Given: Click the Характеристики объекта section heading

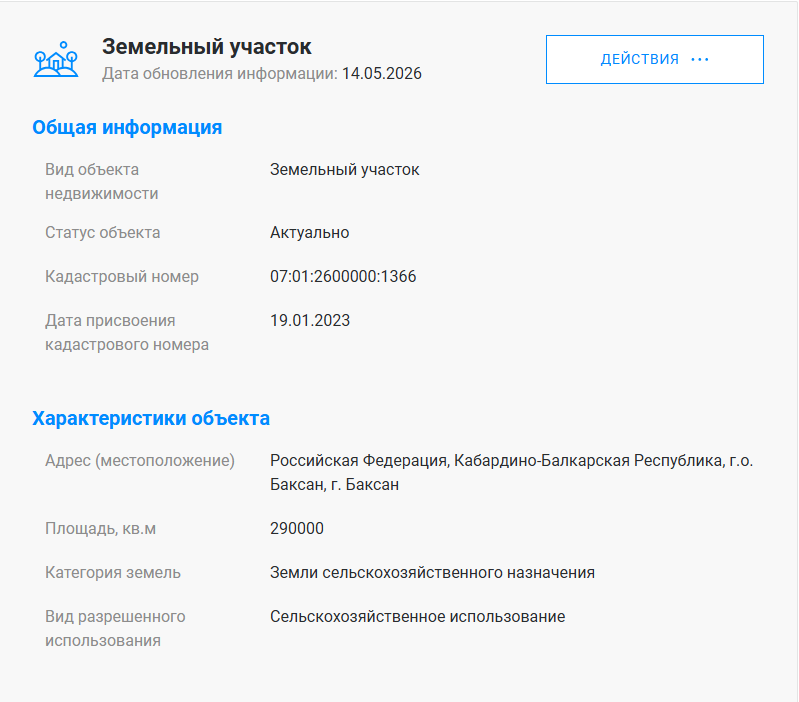Looking at the screenshot, I should (151, 418).
